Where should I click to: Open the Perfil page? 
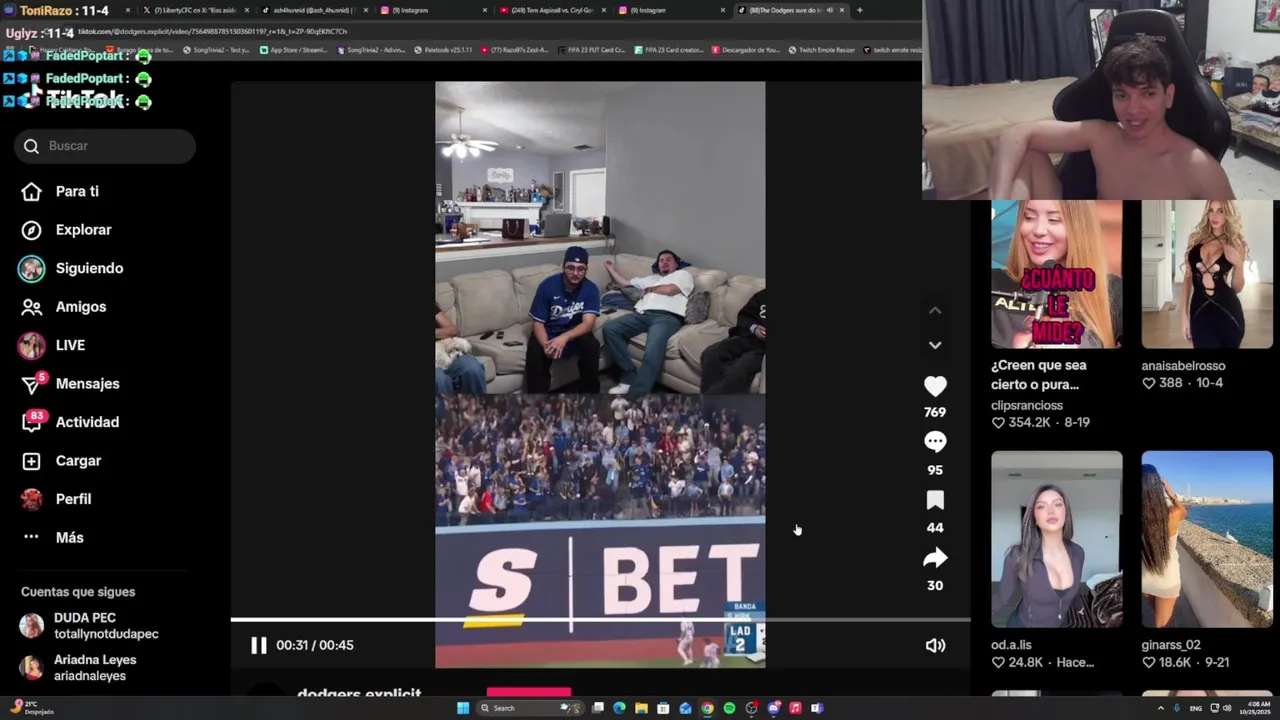pyautogui.click(x=56, y=499)
